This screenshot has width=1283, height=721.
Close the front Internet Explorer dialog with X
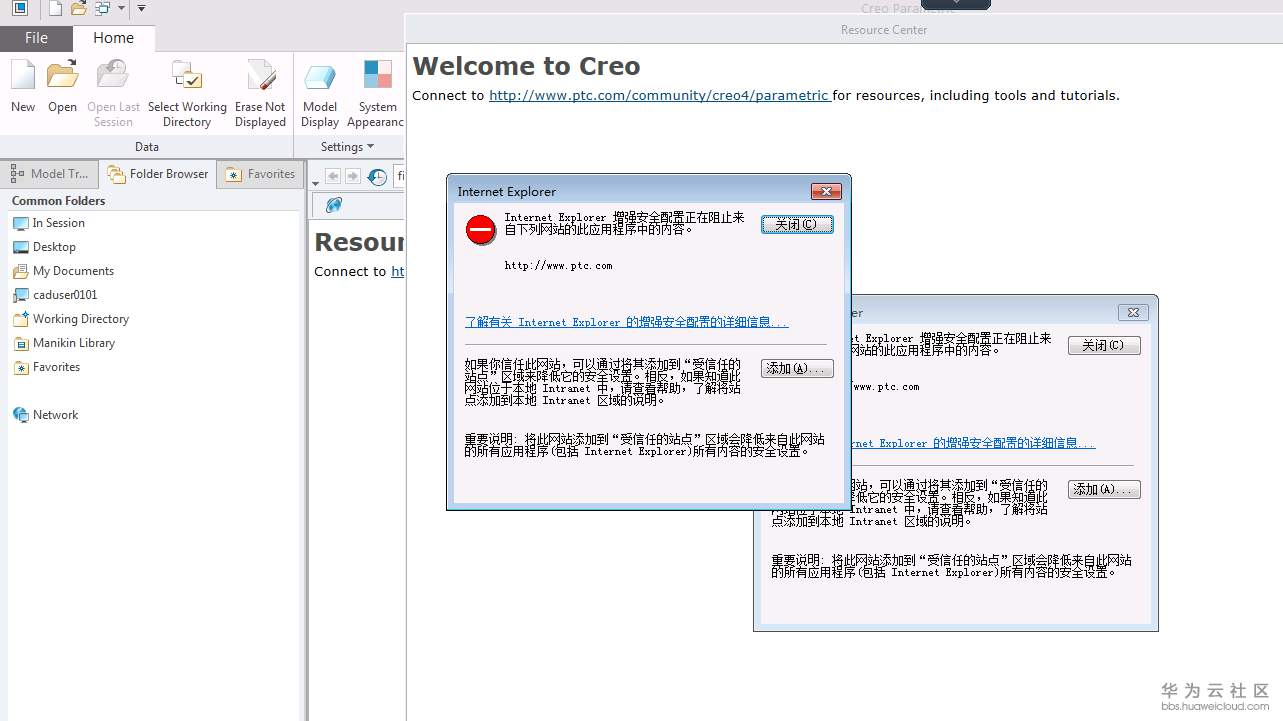826,191
